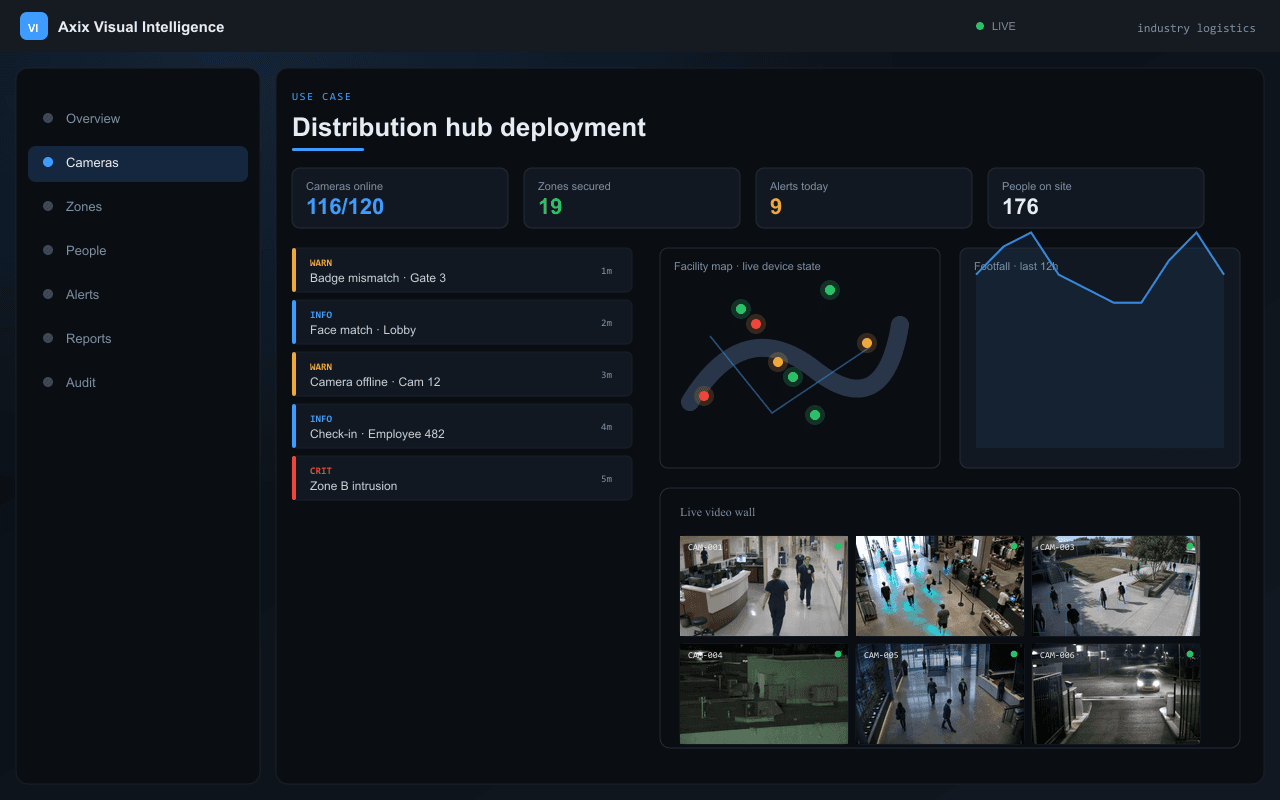1280x800 pixels.
Task: Click the "Distribution hub deployment" heading
Action: 469,127
